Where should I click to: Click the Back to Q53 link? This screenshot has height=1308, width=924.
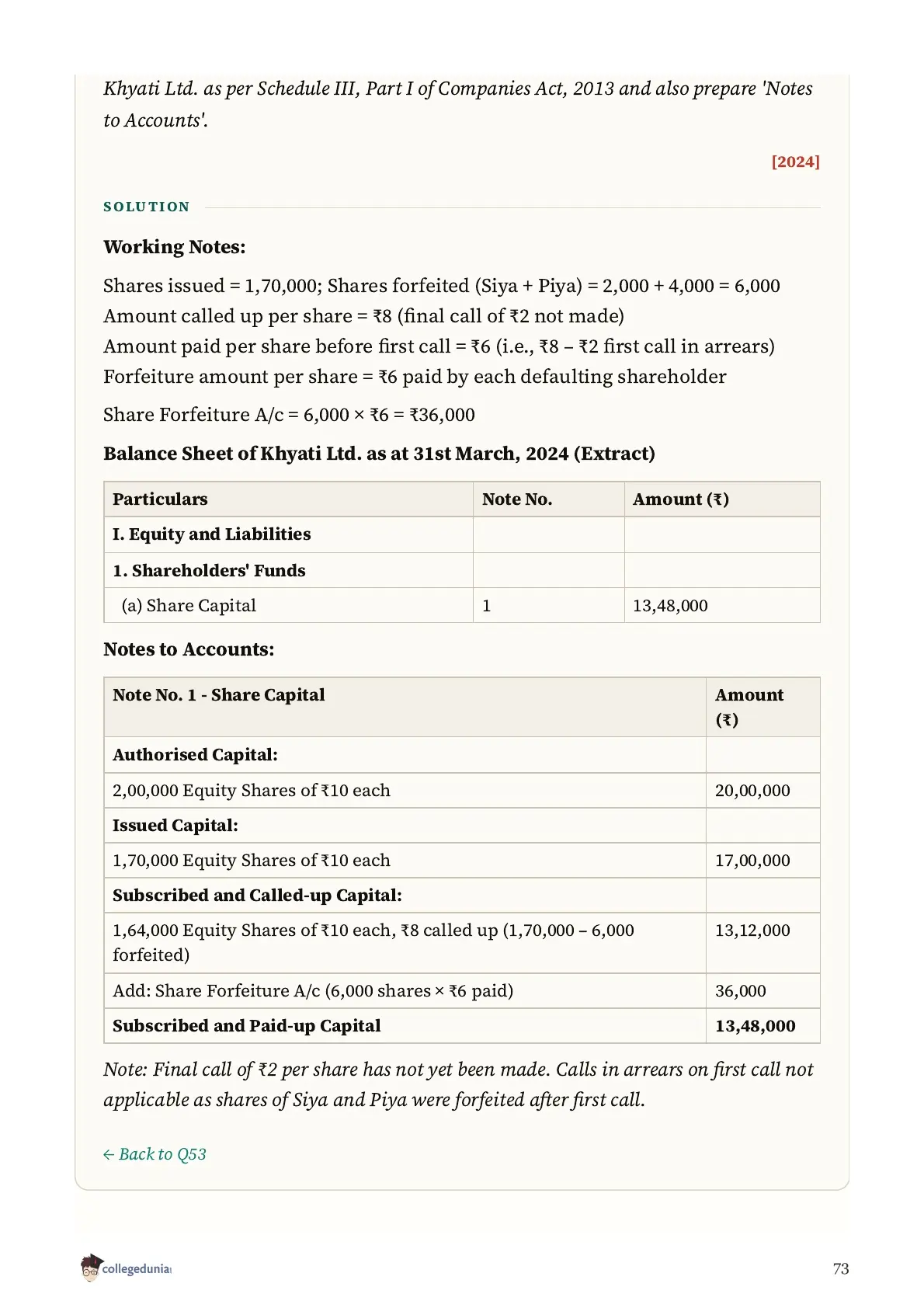(155, 1154)
